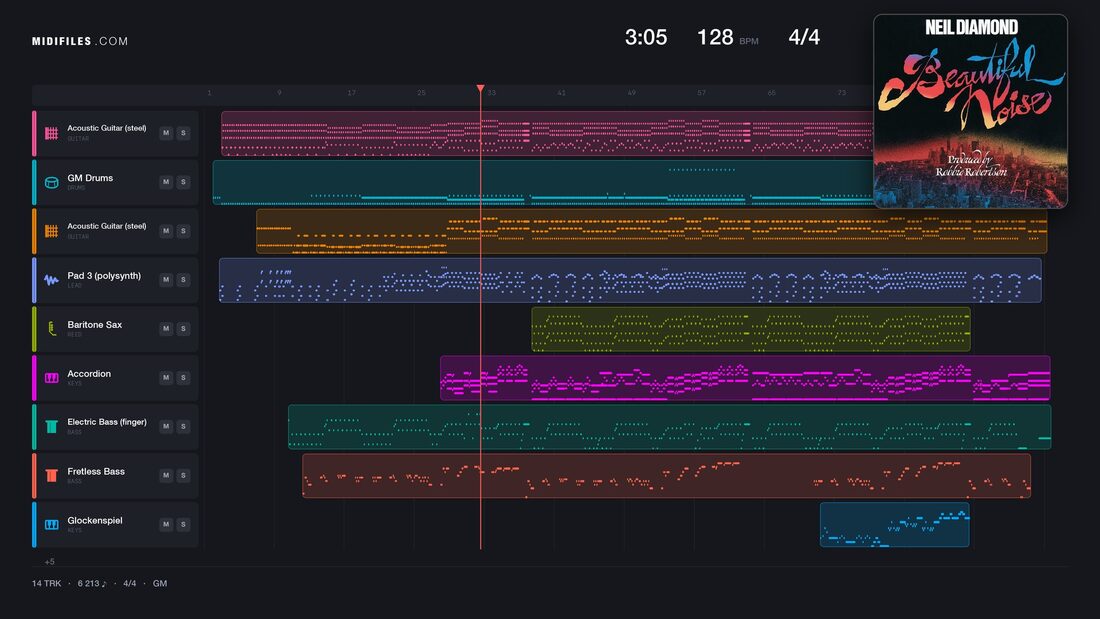
Task: Click the red playhead marker on the ruler
Action: [481, 89]
